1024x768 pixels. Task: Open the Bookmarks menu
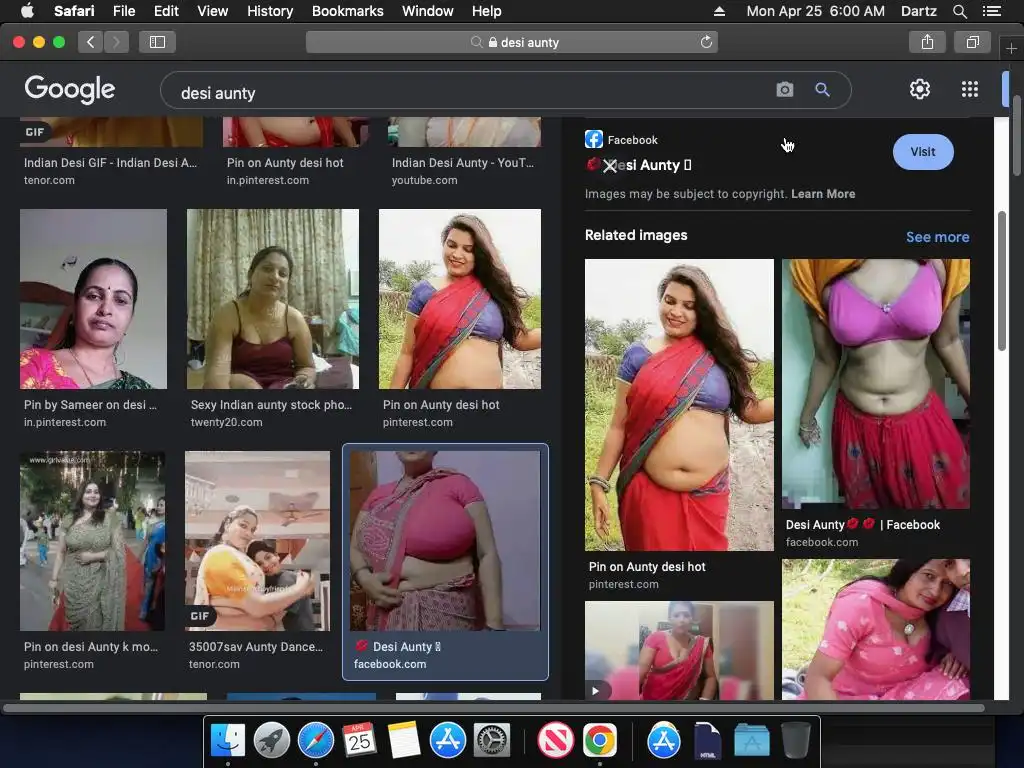(347, 11)
